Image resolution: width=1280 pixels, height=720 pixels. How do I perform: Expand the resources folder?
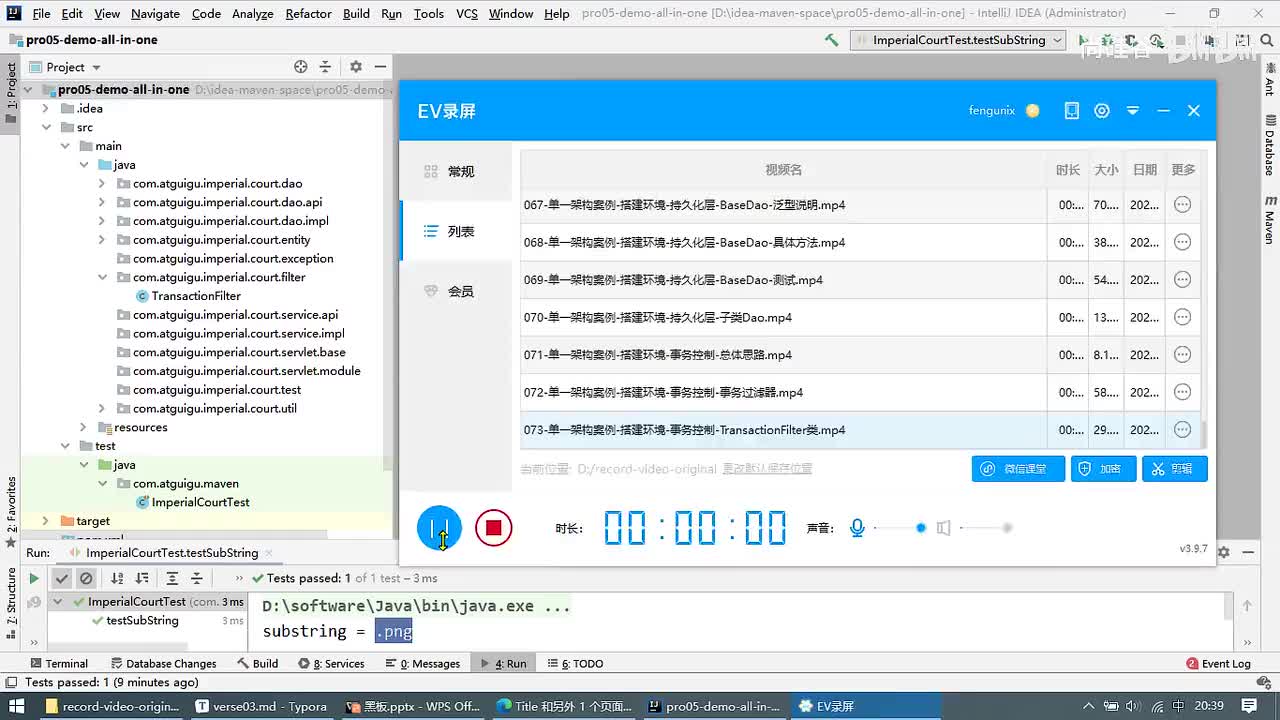coord(84,427)
